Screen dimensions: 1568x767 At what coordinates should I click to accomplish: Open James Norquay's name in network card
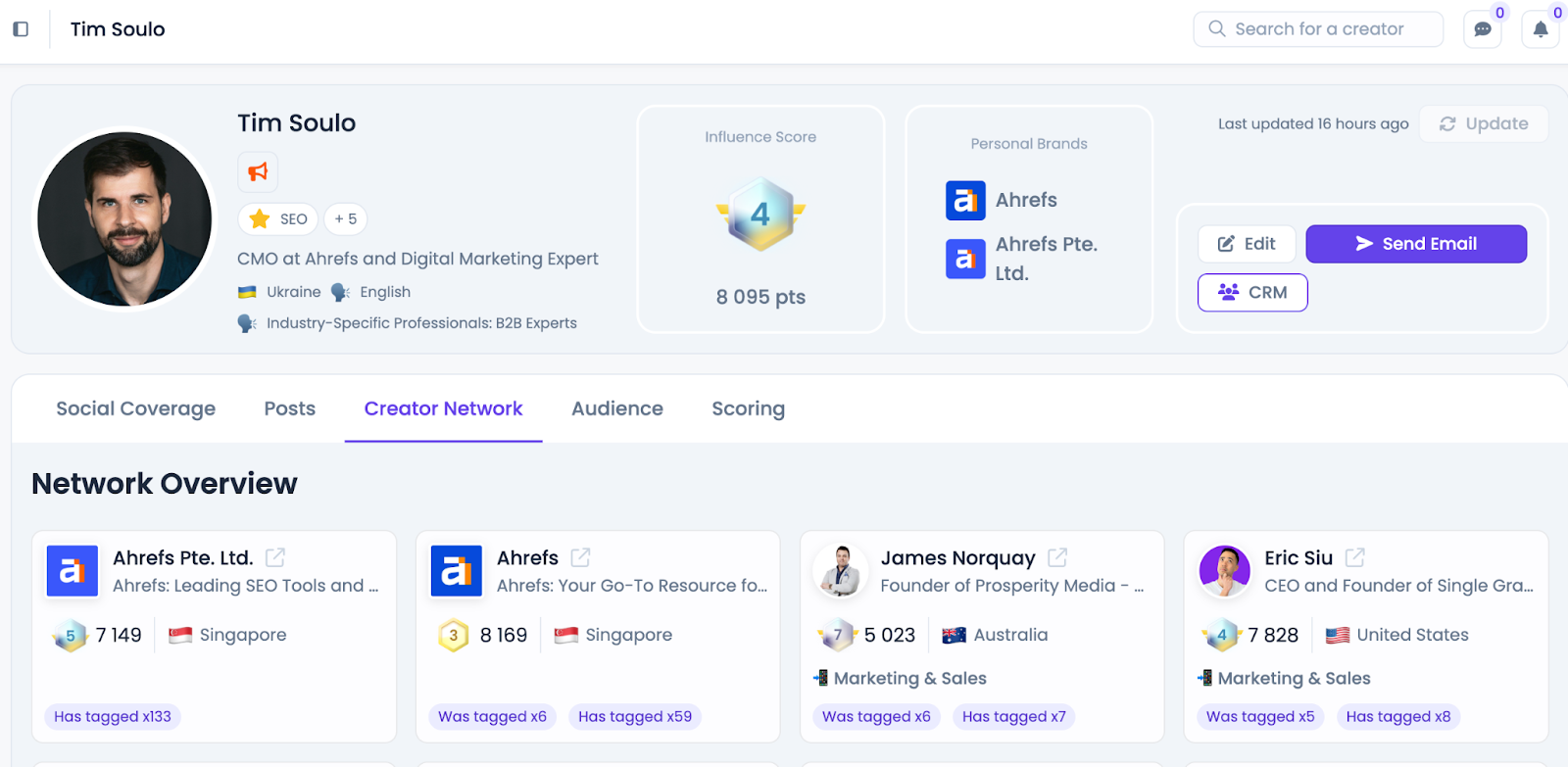click(x=957, y=558)
